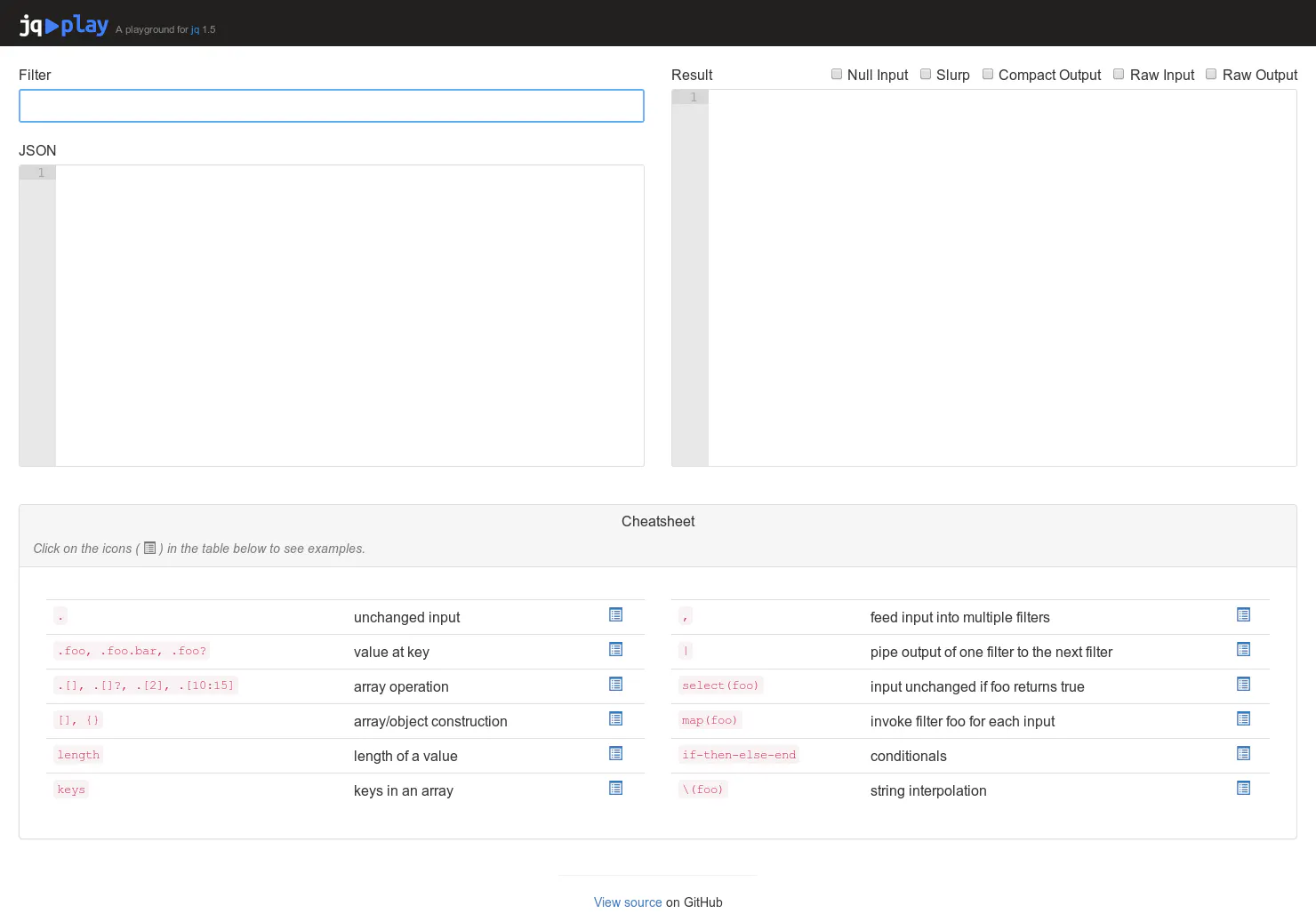Focus the Filter input field
Image resolution: width=1316 pixels, height=922 pixels.
pyautogui.click(x=332, y=106)
